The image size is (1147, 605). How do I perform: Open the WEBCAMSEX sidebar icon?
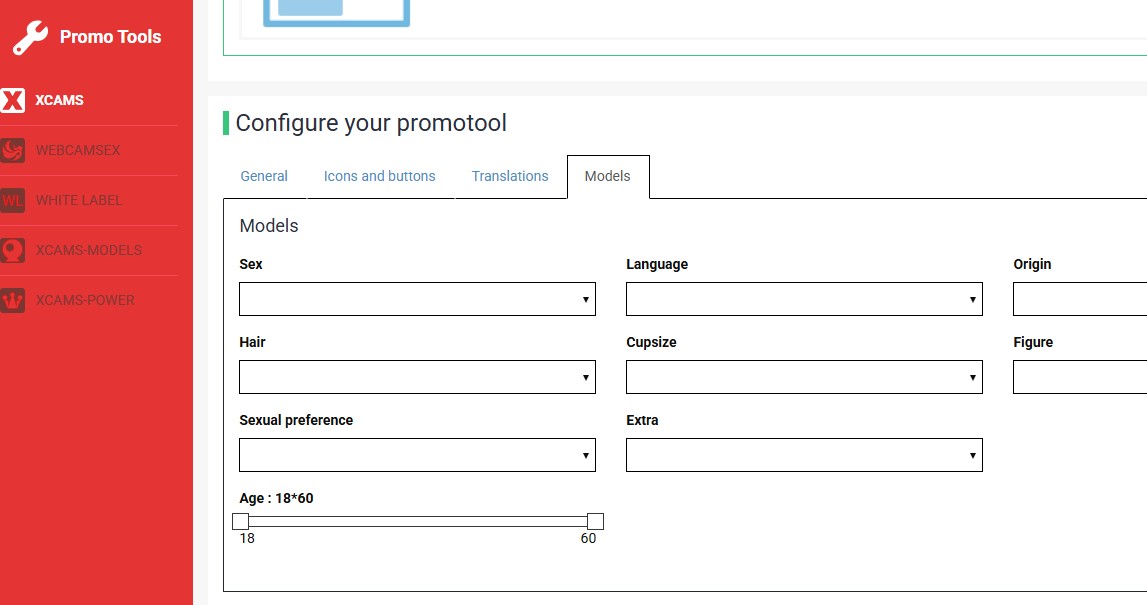(x=13, y=150)
